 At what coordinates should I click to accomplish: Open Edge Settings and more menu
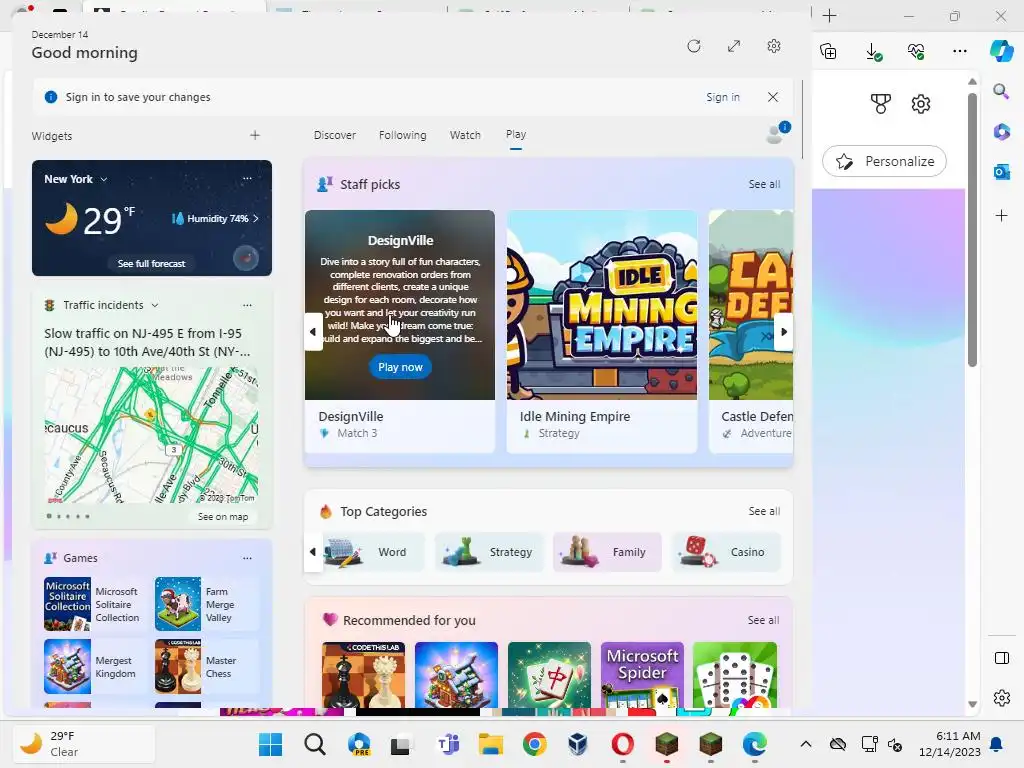[x=959, y=51]
